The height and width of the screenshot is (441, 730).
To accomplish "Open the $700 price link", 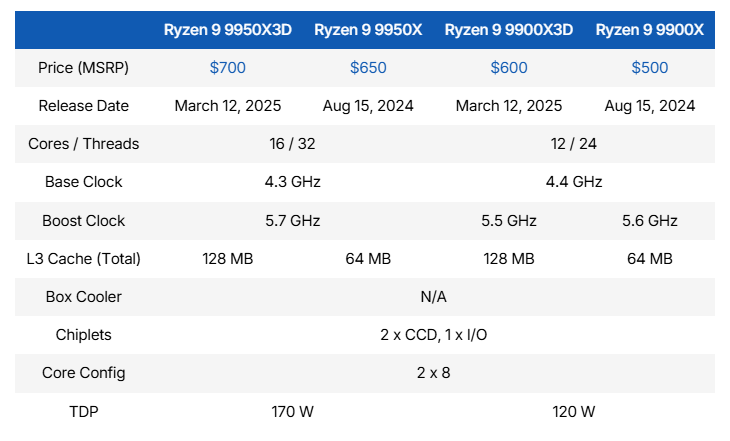I will 227,68.
